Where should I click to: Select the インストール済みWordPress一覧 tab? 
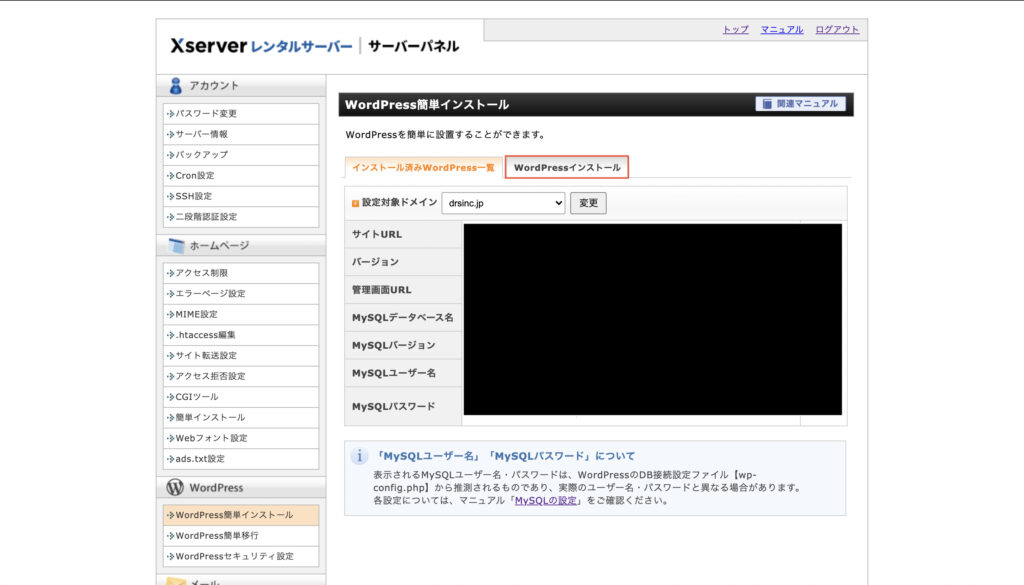point(423,168)
